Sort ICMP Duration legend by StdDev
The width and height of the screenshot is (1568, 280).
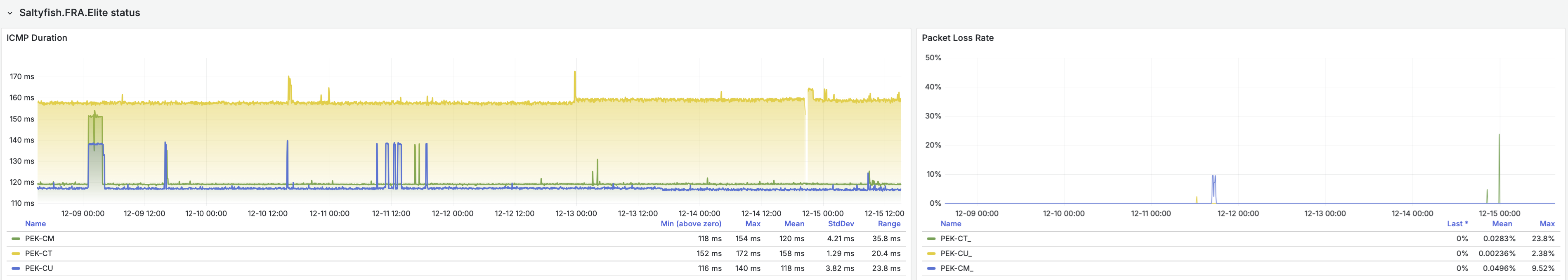[840, 223]
